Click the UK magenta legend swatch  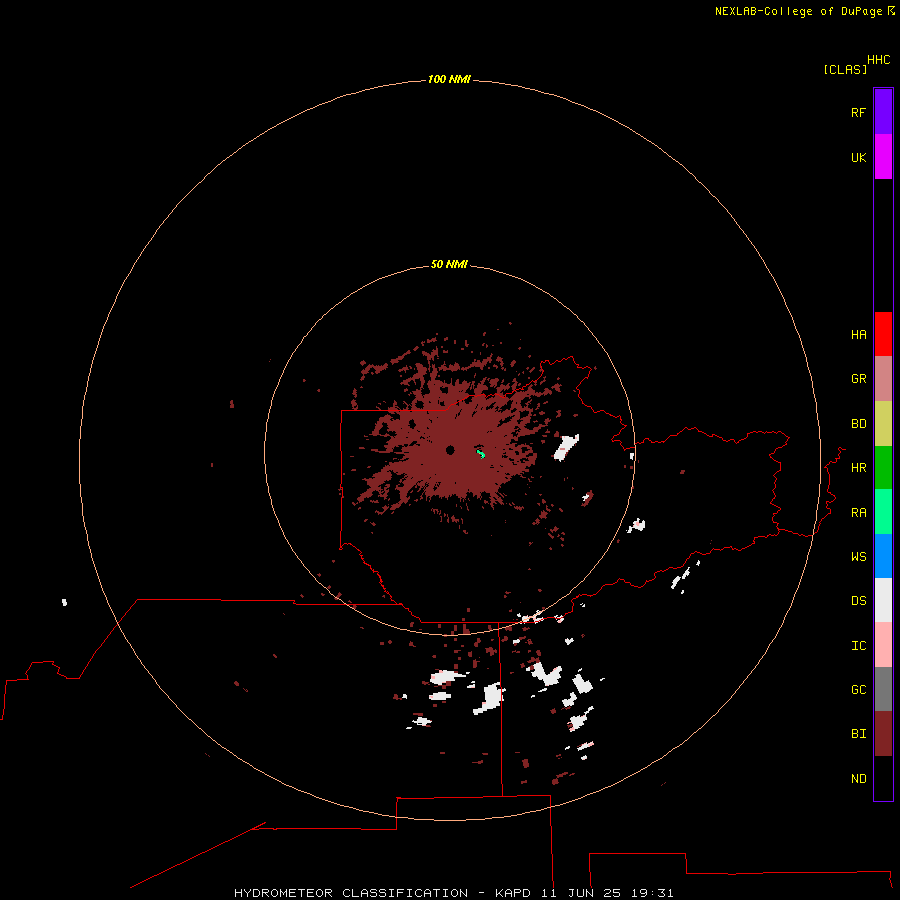tap(883, 157)
